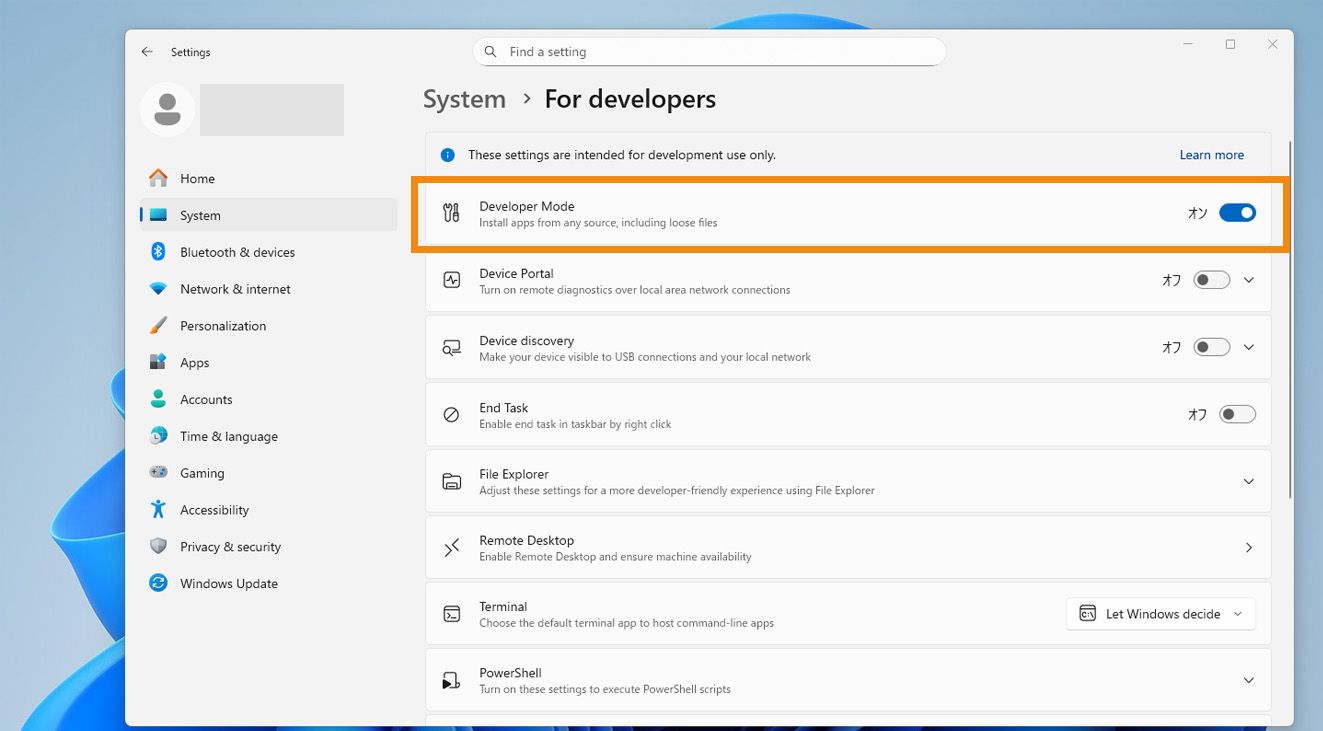This screenshot has height=731, width=1323.
Task: Click the vertical scrollbar on right
Action: (x=1290, y=318)
